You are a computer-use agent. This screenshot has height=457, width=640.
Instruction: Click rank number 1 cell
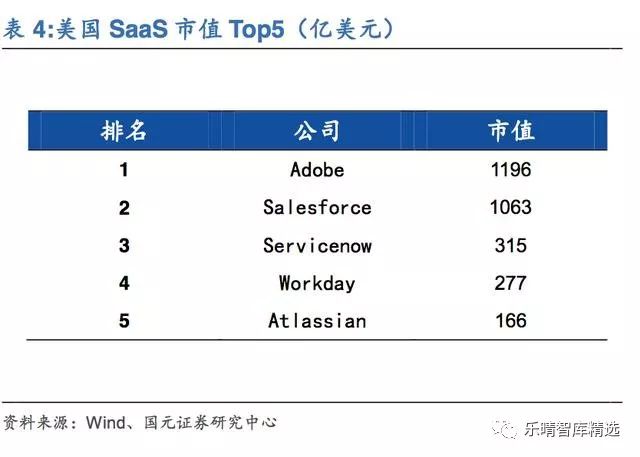pos(124,170)
